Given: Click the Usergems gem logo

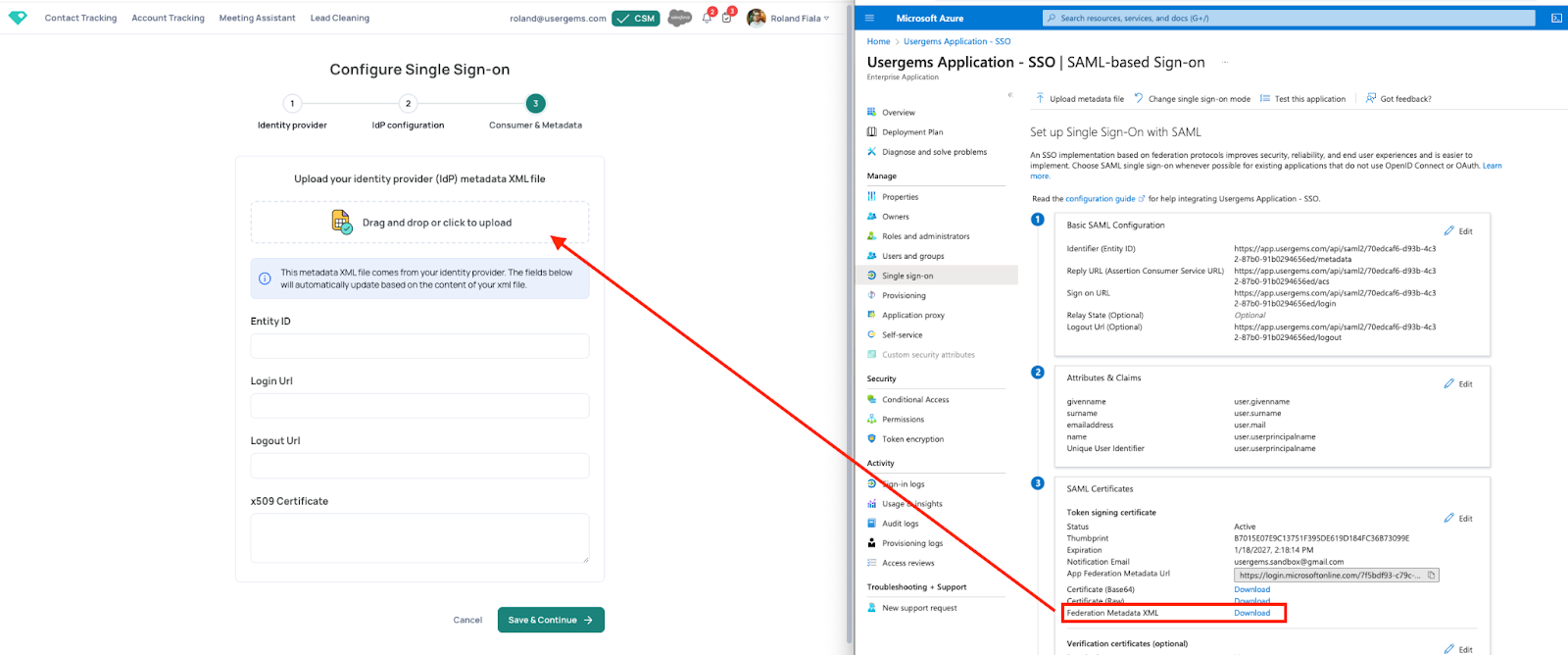Looking at the screenshot, I should point(18,18).
